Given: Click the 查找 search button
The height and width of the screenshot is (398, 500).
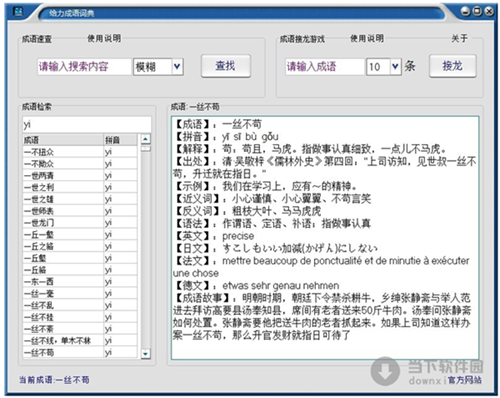Looking at the screenshot, I should pyautogui.click(x=226, y=66).
